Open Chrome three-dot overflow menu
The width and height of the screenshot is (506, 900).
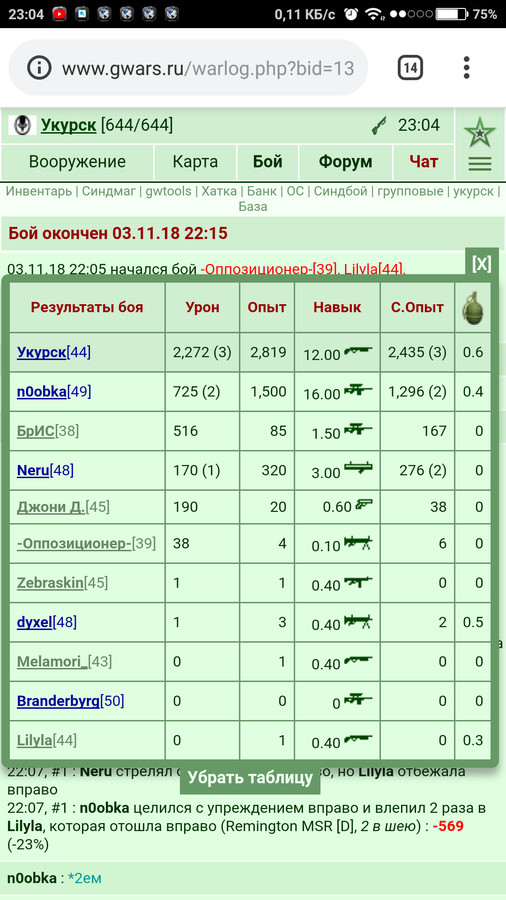(467, 68)
